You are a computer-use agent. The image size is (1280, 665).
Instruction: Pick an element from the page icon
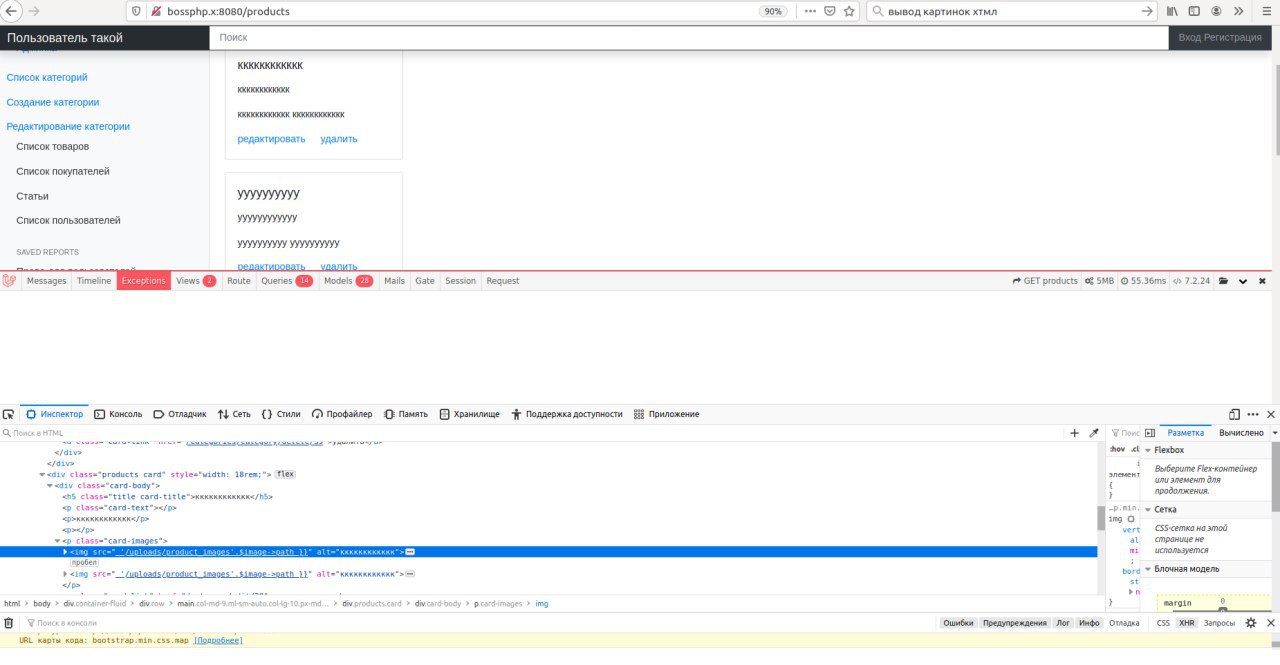pyautogui.click(x=9, y=414)
